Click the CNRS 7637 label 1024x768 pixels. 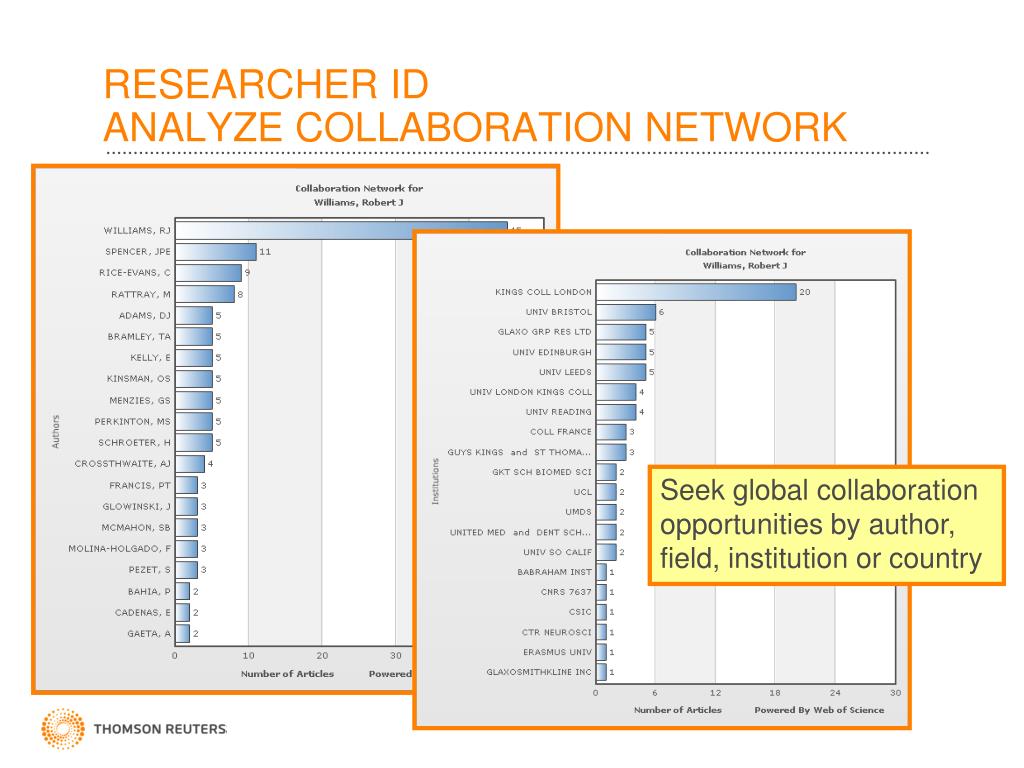[566, 592]
